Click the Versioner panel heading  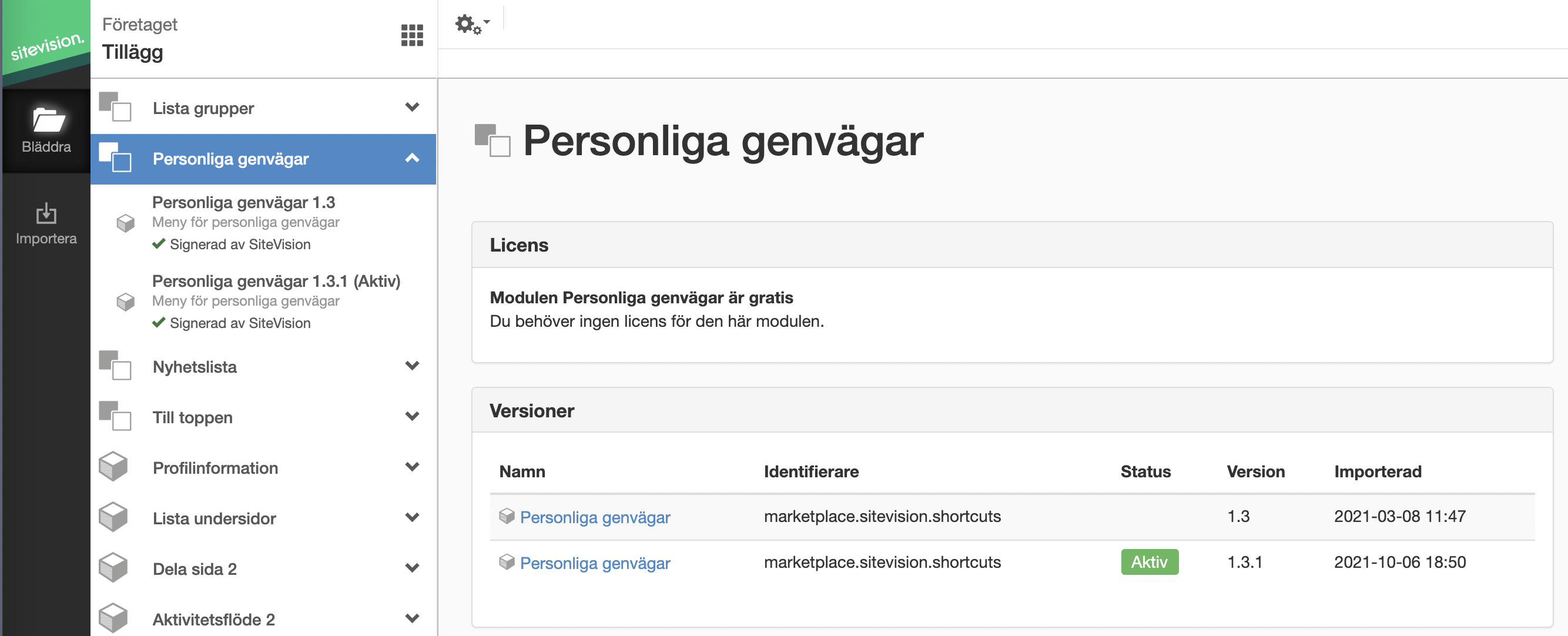pos(531,411)
